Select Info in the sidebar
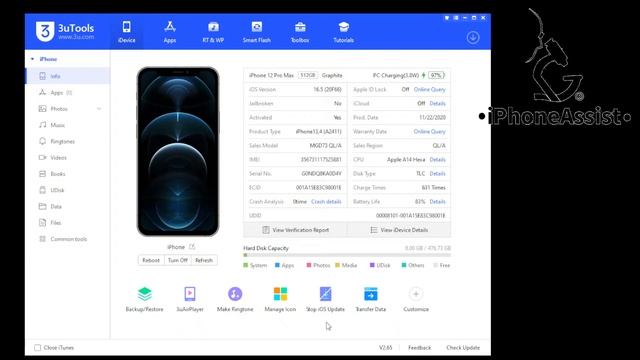 68,76
